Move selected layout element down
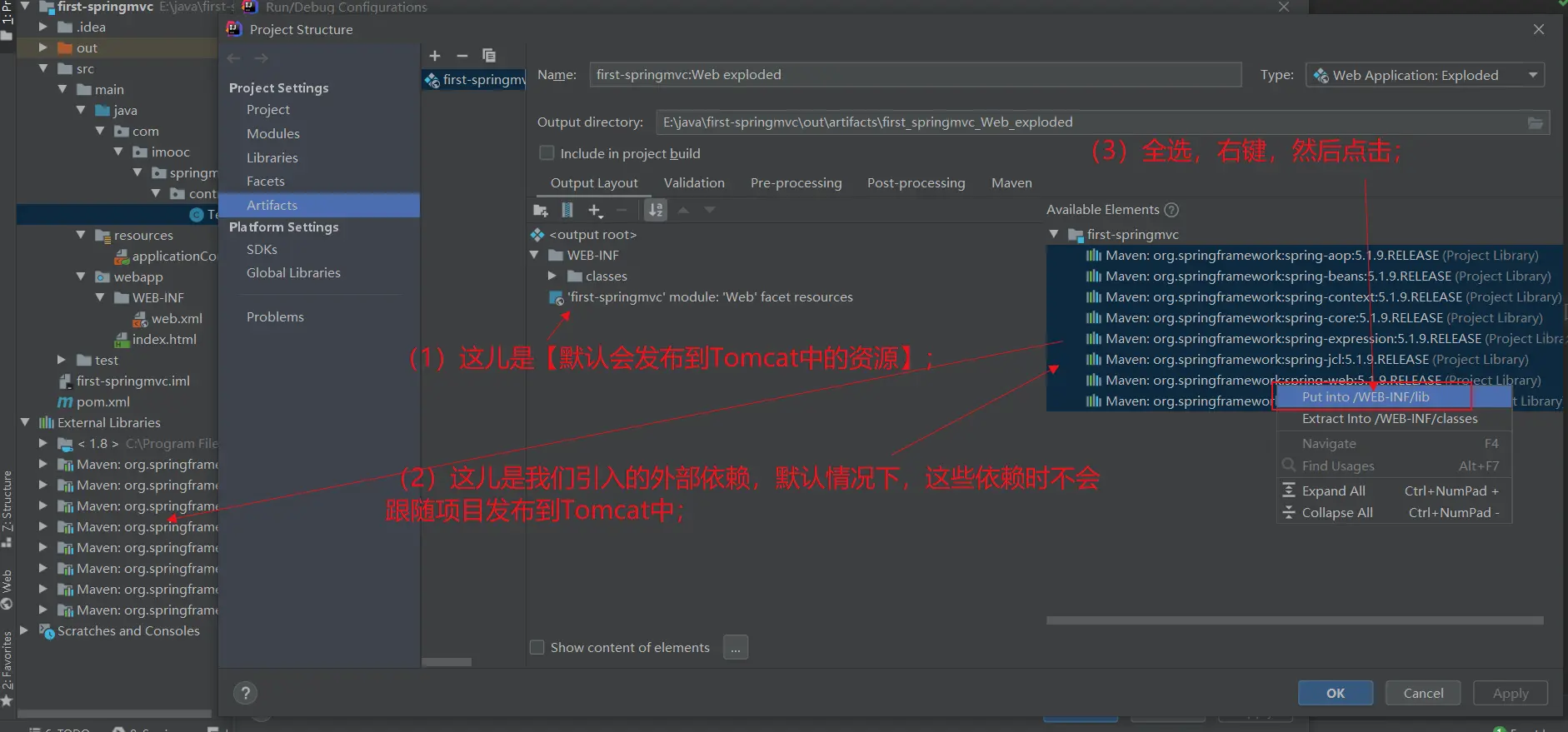Image resolution: width=1568 pixels, height=732 pixels. pos(710,210)
